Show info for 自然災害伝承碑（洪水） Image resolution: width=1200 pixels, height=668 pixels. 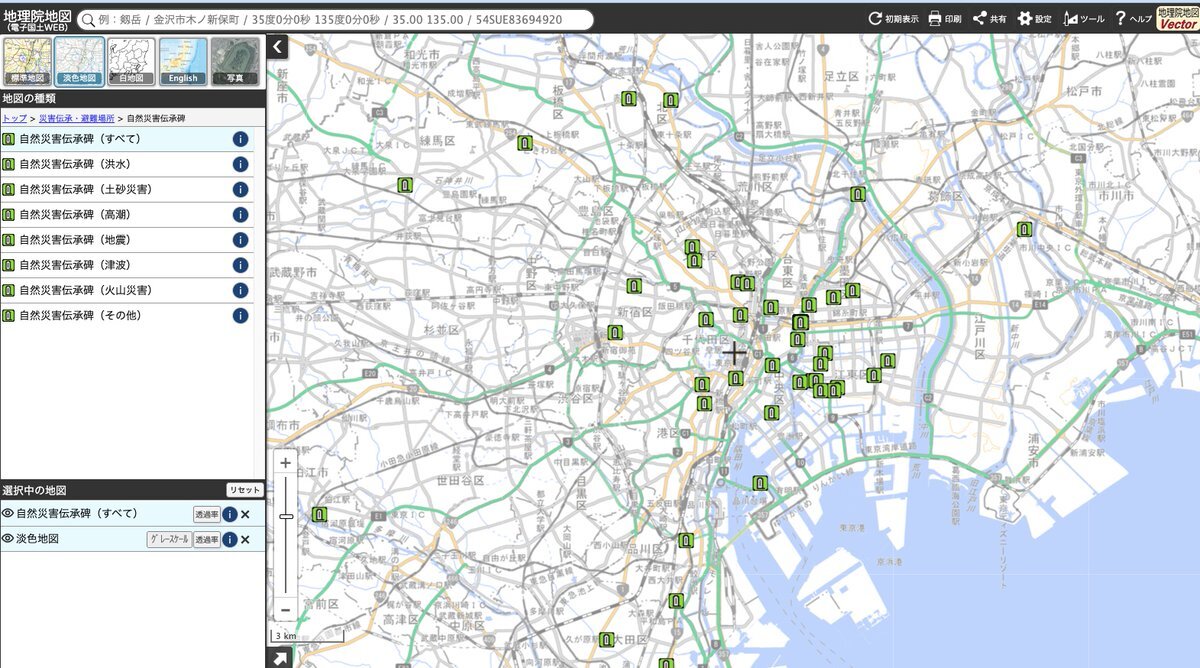(x=240, y=165)
